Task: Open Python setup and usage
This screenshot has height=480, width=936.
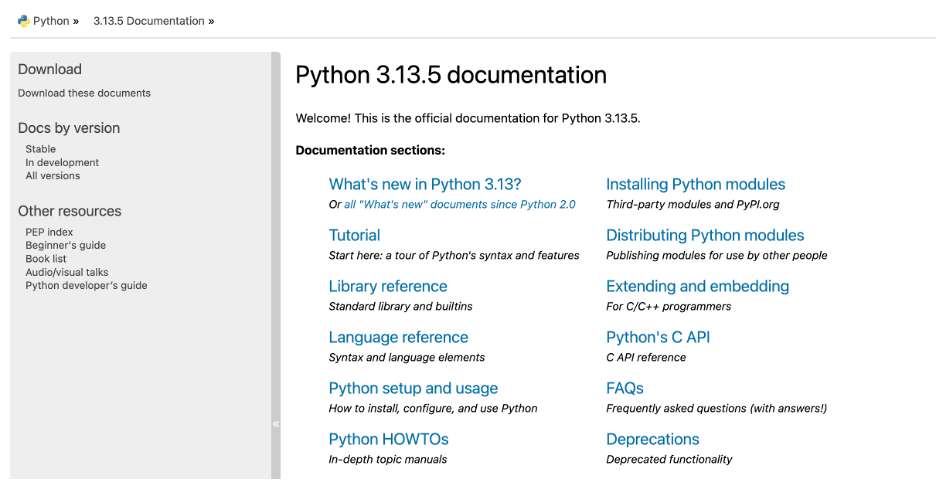Action: point(413,388)
